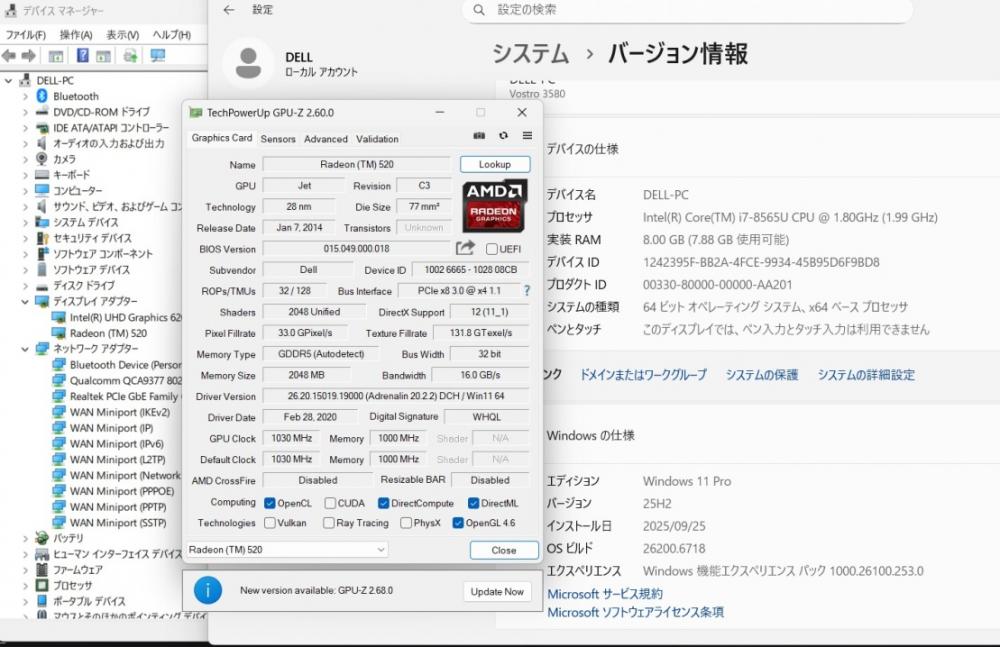This screenshot has height=647, width=1000.
Task: Open the Radeon (TM) 520 GPU dropdown
Action: point(288,550)
